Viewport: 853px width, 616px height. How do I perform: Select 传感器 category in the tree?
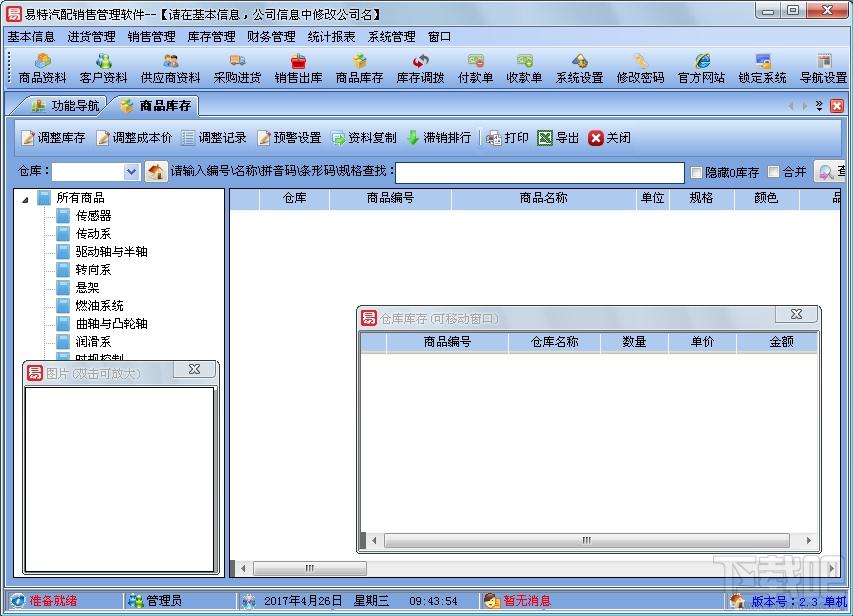[x=93, y=216]
